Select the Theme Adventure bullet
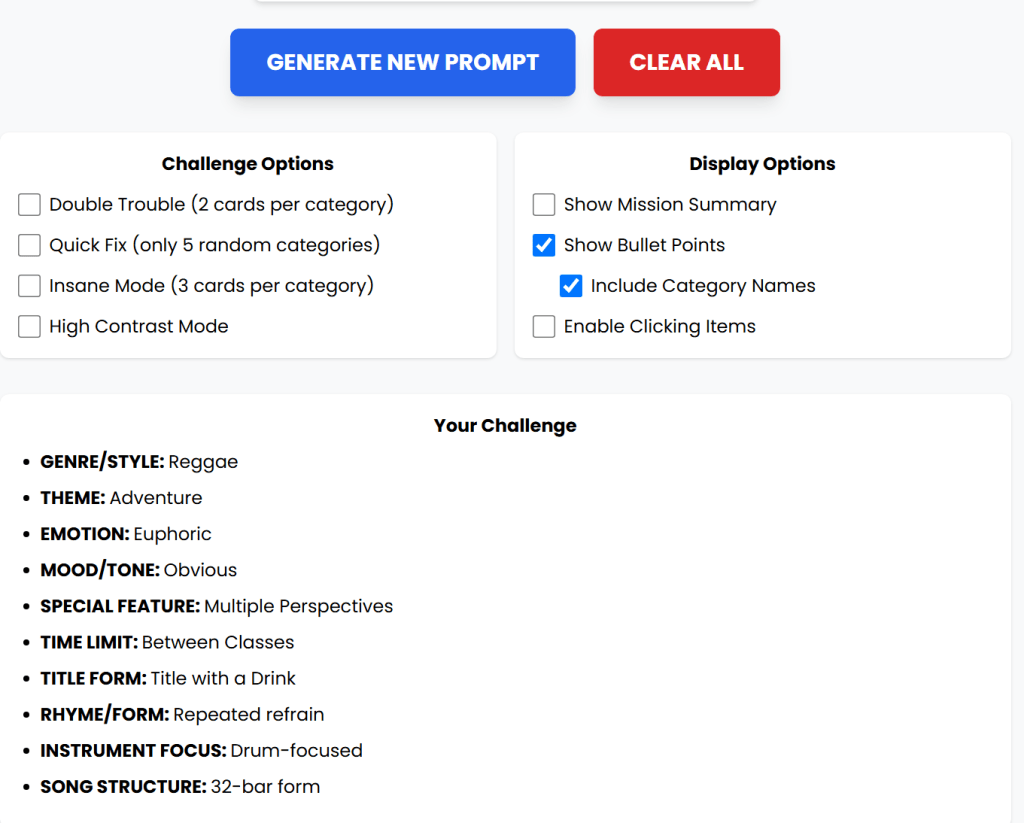The image size is (1024, 823). click(x=121, y=498)
